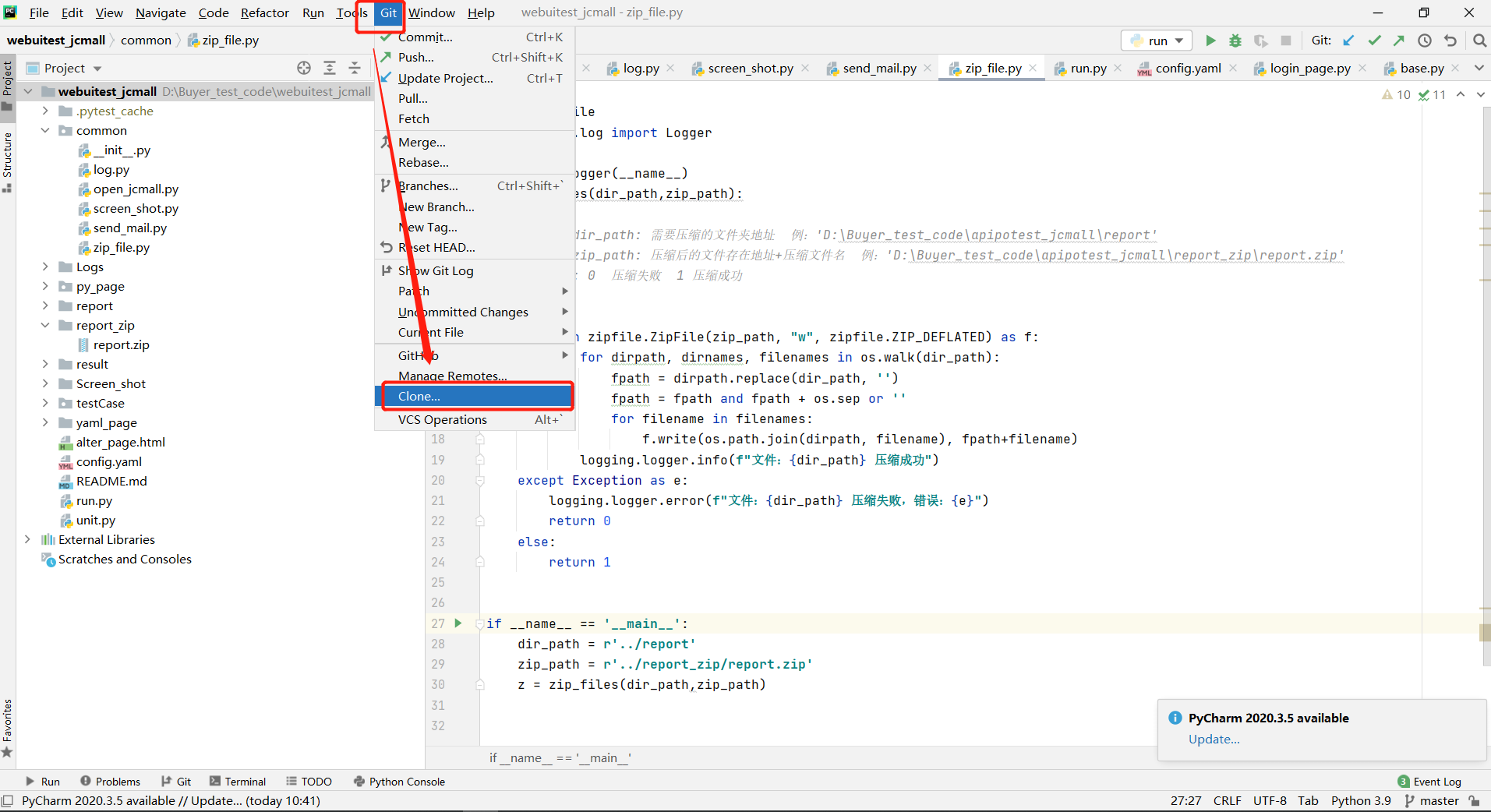Toggle read-only lock icon in status bar

(1475, 801)
